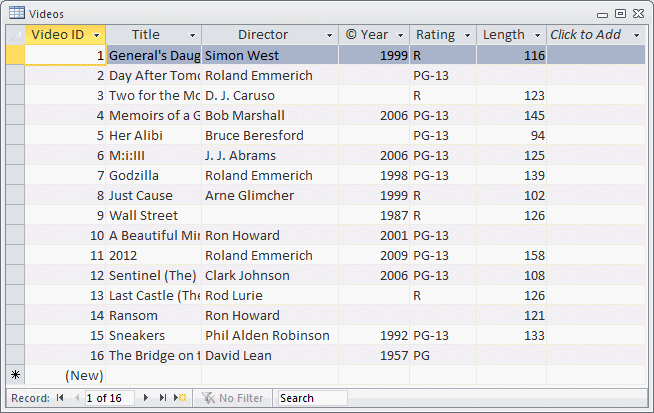Click the M:i:III title cell
The image size is (654, 413).
pos(153,155)
